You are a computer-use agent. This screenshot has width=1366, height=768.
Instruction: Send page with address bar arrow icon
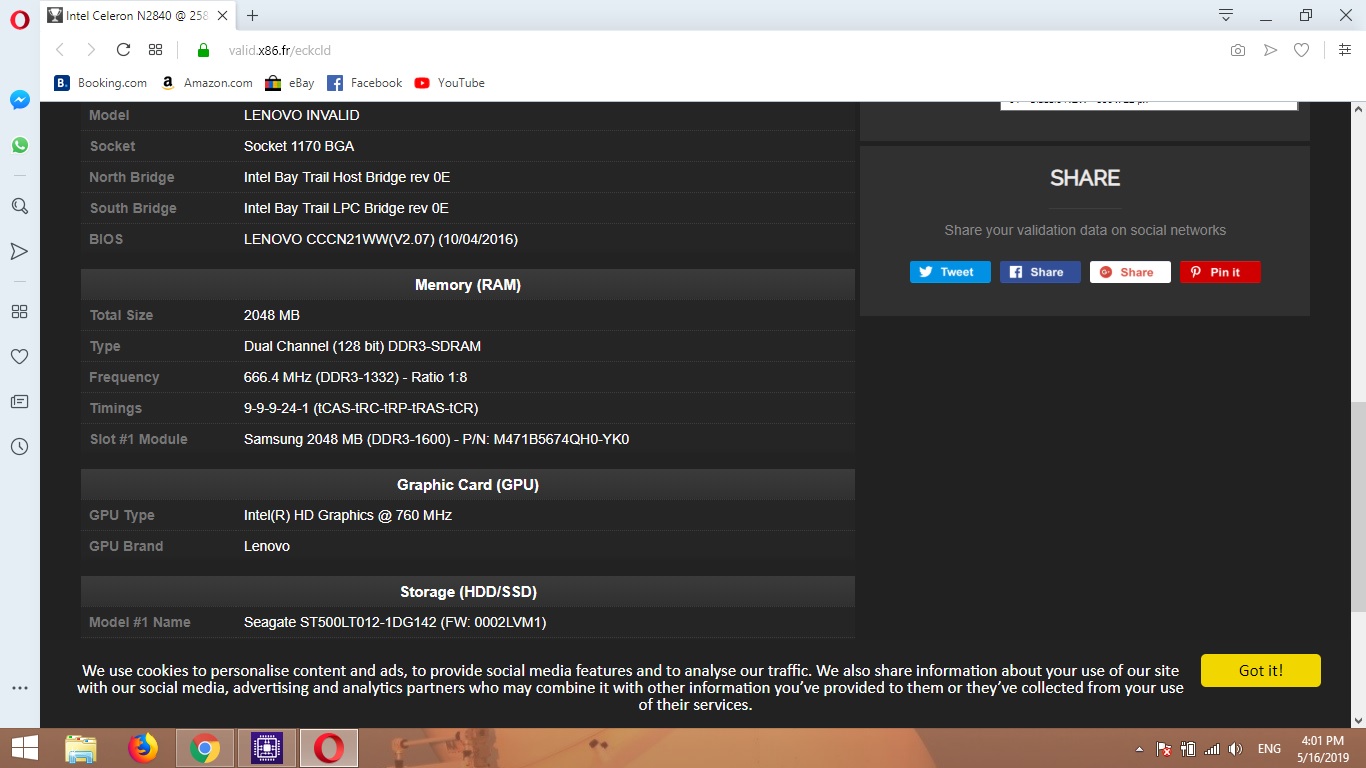pyautogui.click(x=1270, y=50)
